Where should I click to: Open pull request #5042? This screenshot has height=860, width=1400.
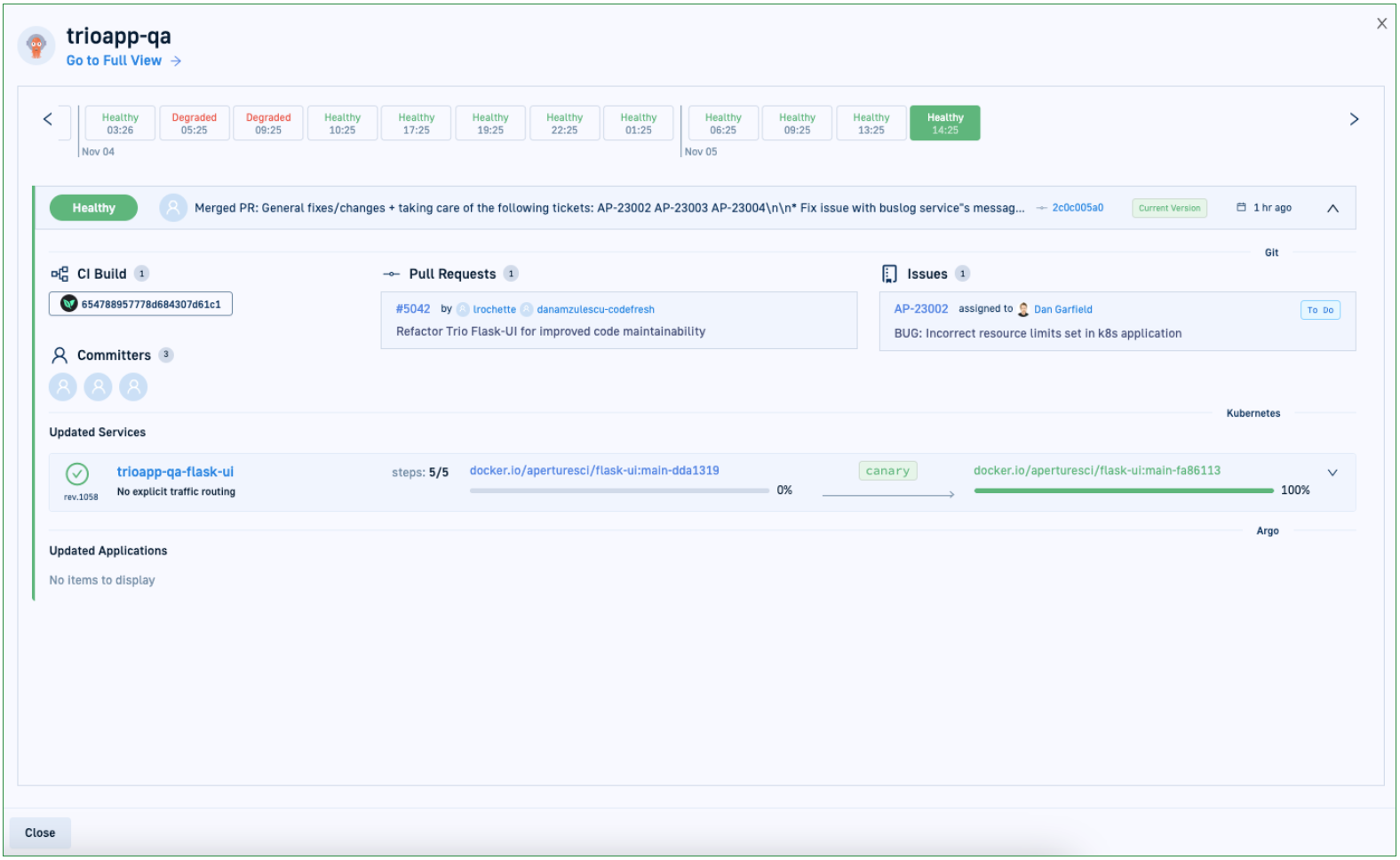[x=412, y=309]
